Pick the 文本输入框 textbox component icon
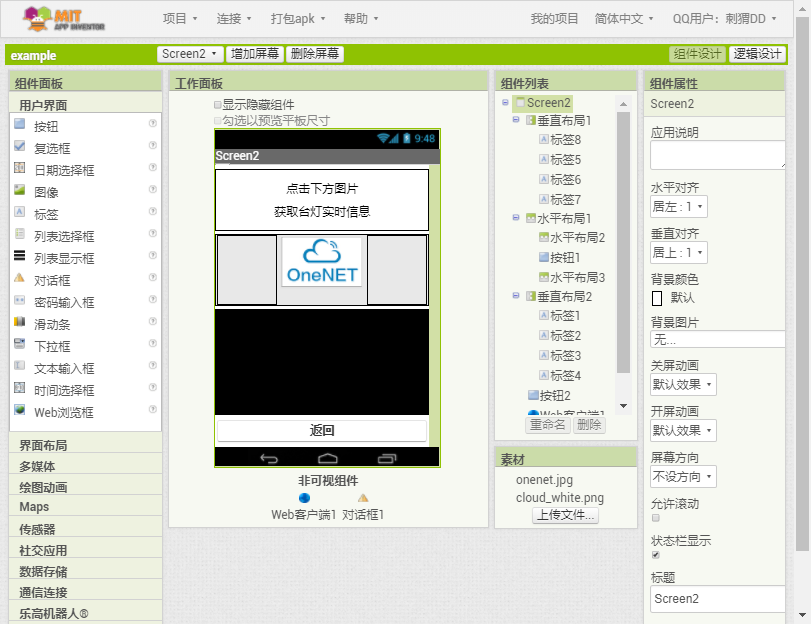 (x=20, y=366)
